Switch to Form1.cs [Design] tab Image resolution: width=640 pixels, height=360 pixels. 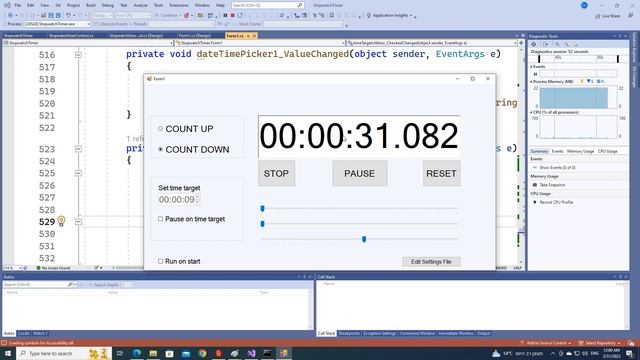click(194, 36)
